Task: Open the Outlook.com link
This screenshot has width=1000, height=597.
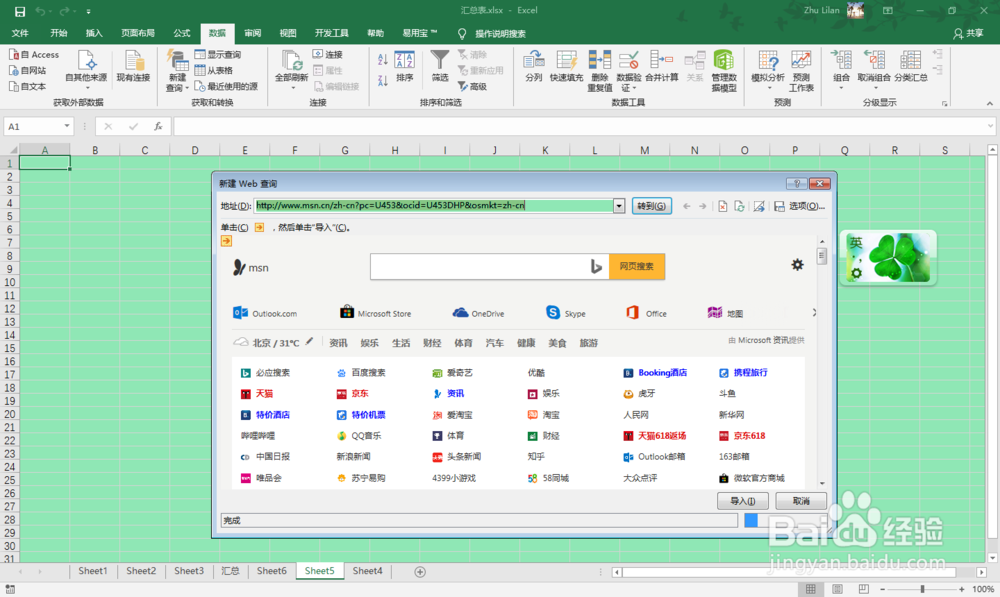Action: pyautogui.click(x=265, y=313)
